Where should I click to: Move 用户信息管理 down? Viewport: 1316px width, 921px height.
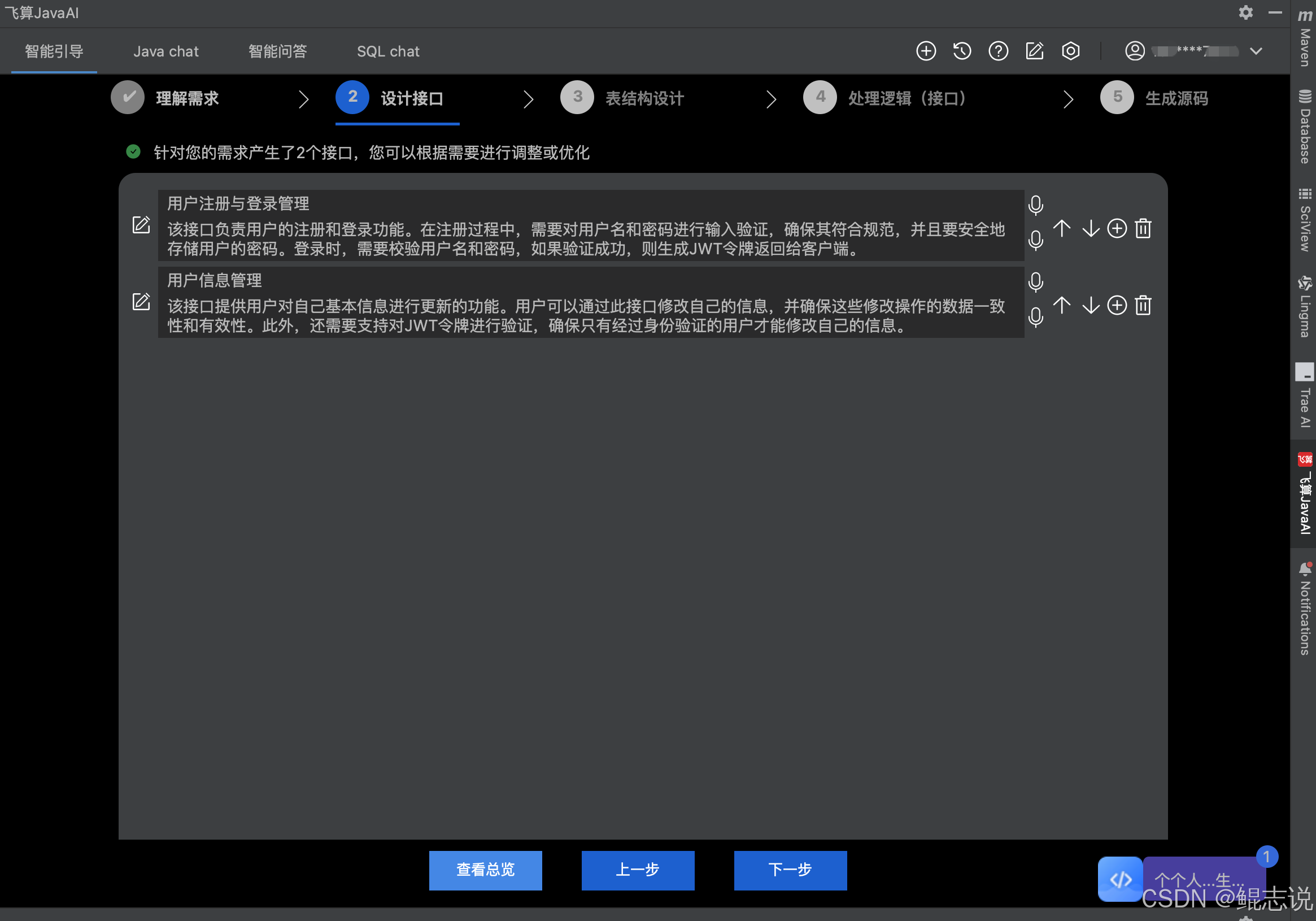tap(1090, 305)
